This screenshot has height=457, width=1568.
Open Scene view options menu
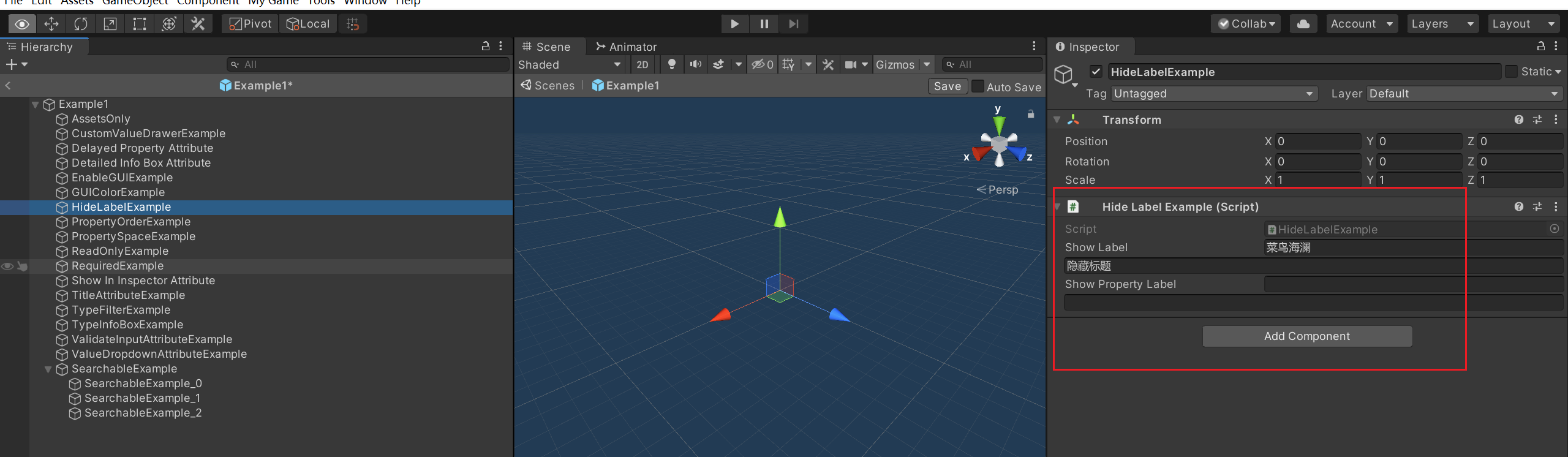1035,46
